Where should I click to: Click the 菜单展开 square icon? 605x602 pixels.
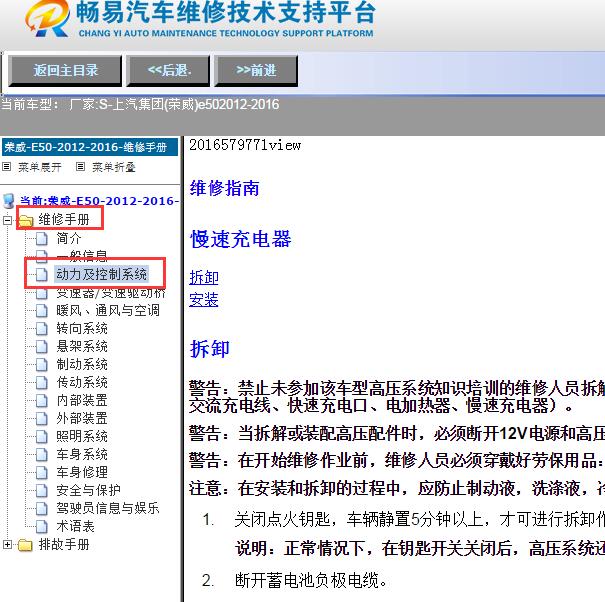(7, 167)
